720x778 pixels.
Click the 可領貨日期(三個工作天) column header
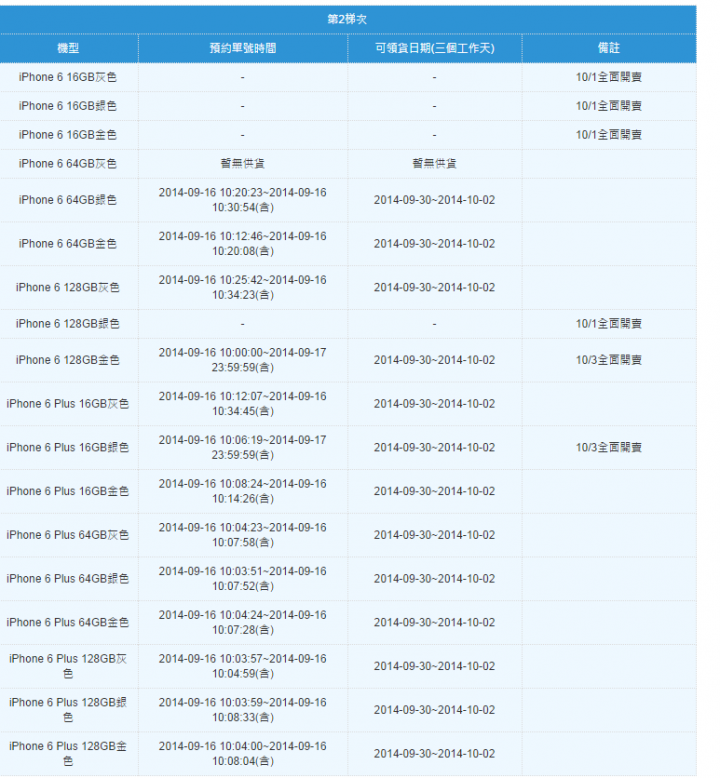pos(435,48)
